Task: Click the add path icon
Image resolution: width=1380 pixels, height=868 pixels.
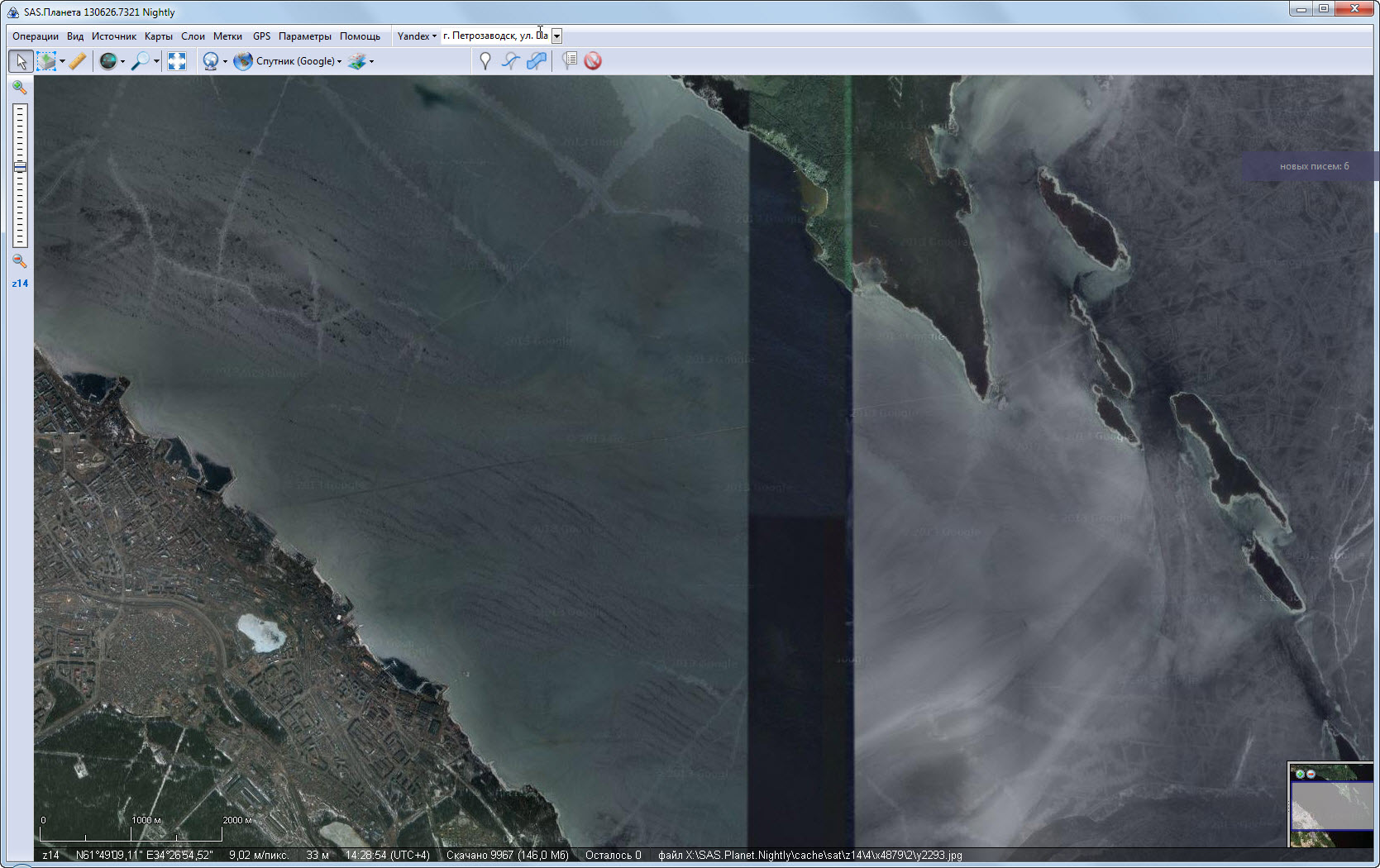Action: [511, 61]
